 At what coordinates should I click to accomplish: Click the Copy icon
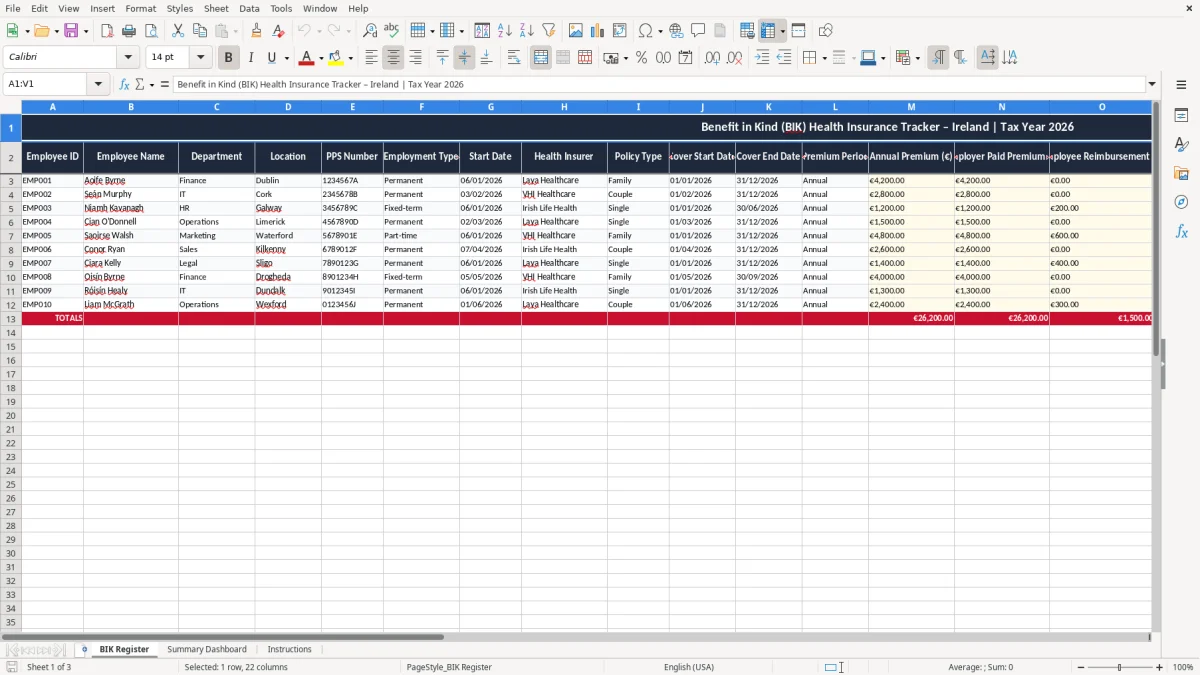(x=200, y=31)
